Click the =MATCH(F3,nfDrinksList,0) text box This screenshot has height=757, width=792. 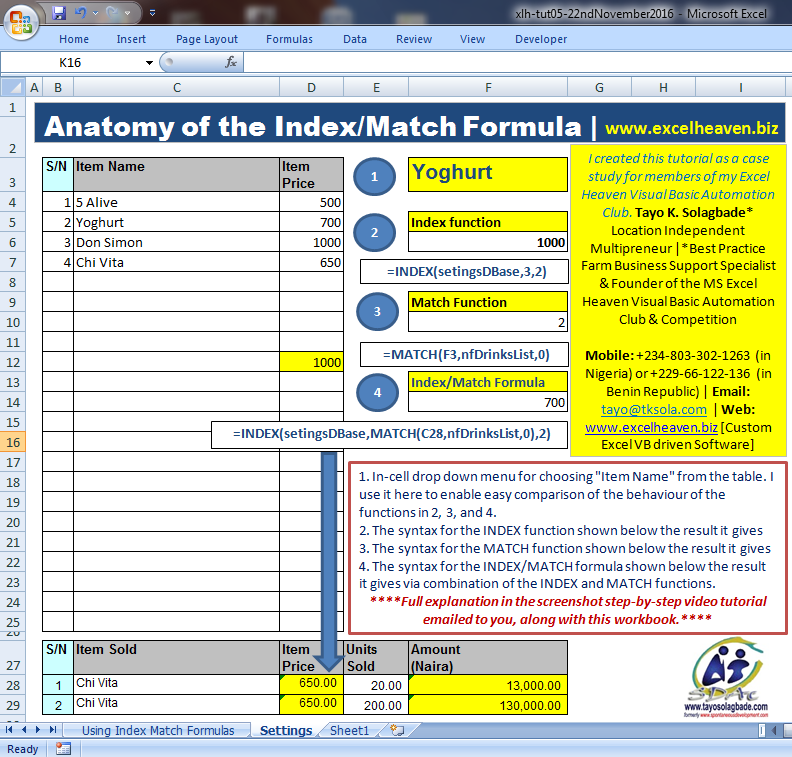(464, 355)
